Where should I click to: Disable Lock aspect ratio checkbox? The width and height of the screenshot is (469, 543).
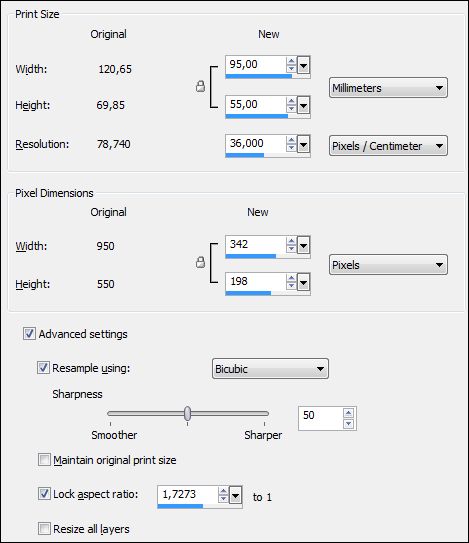point(44,494)
